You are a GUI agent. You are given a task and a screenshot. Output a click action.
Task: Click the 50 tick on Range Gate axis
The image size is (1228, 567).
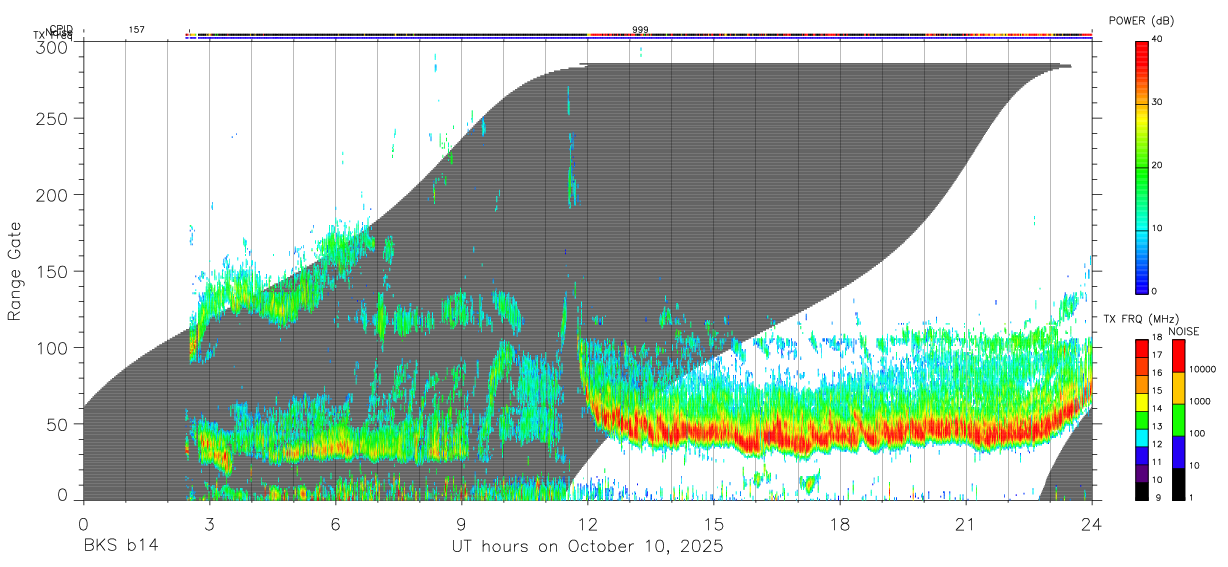tap(59, 424)
